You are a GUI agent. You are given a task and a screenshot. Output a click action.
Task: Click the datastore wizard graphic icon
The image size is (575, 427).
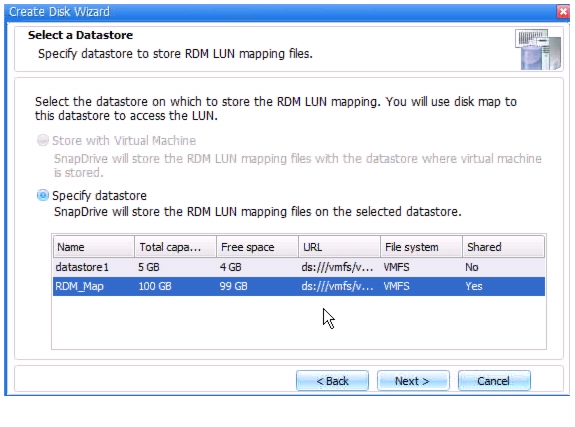point(538,50)
